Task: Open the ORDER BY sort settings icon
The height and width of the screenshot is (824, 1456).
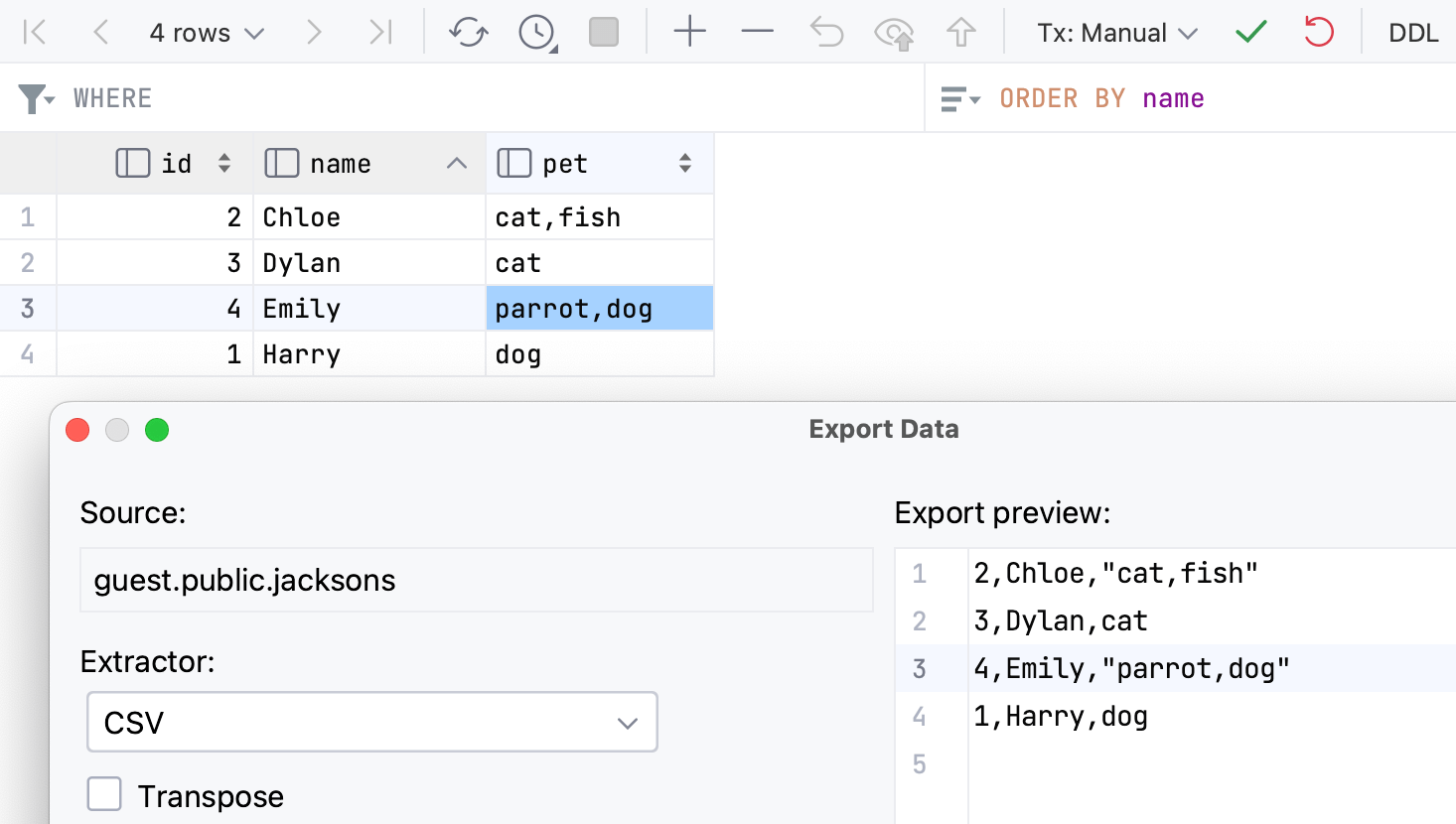Action: click(x=958, y=96)
